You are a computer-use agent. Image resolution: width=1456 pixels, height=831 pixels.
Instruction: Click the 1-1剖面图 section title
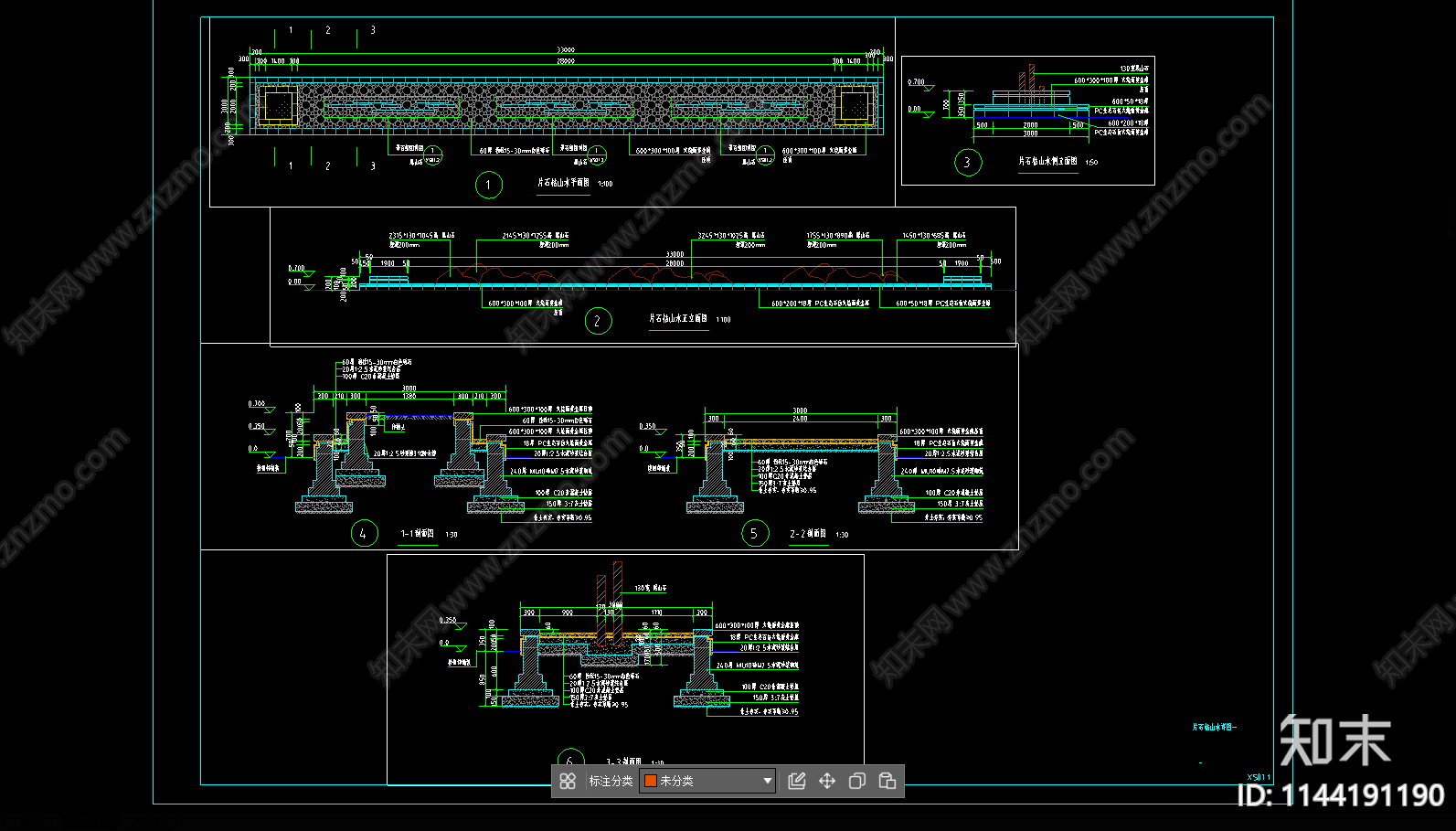[418, 534]
